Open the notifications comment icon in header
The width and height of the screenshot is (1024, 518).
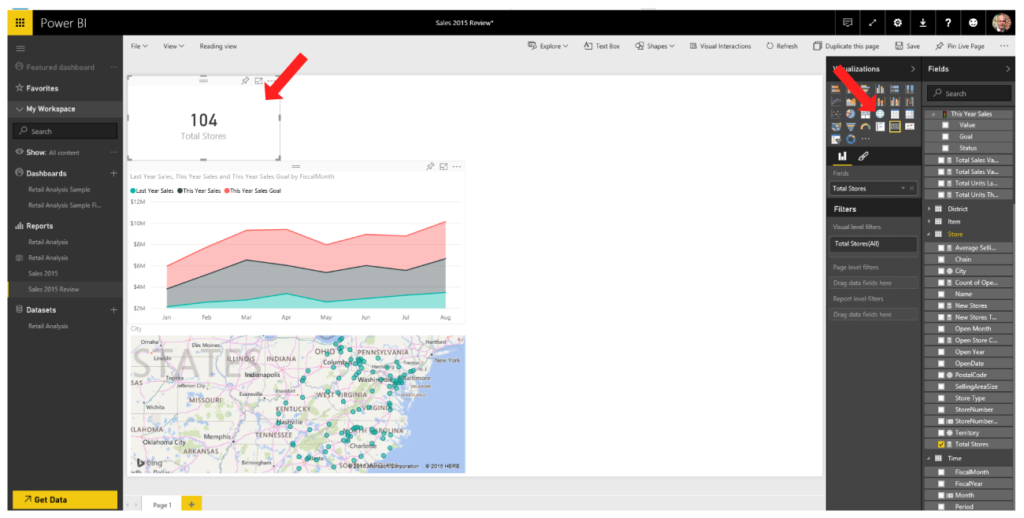pyautogui.click(x=848, y=23)
